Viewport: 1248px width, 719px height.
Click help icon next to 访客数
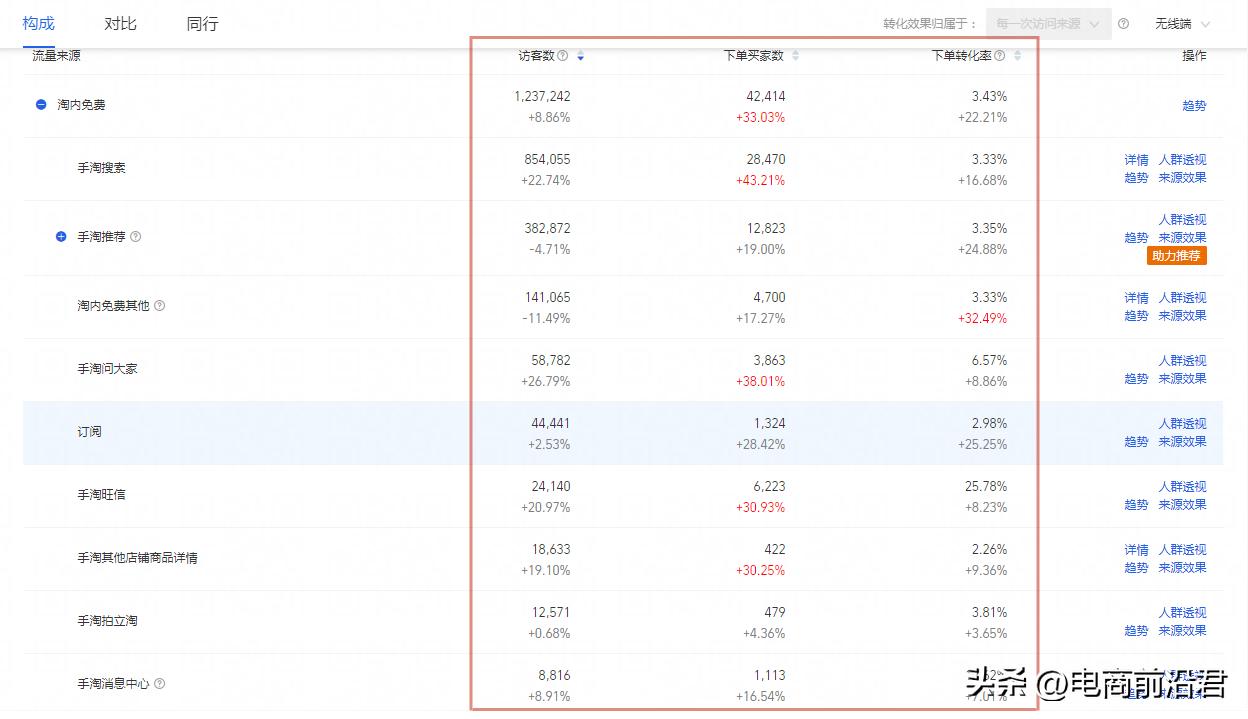(562, 56)
